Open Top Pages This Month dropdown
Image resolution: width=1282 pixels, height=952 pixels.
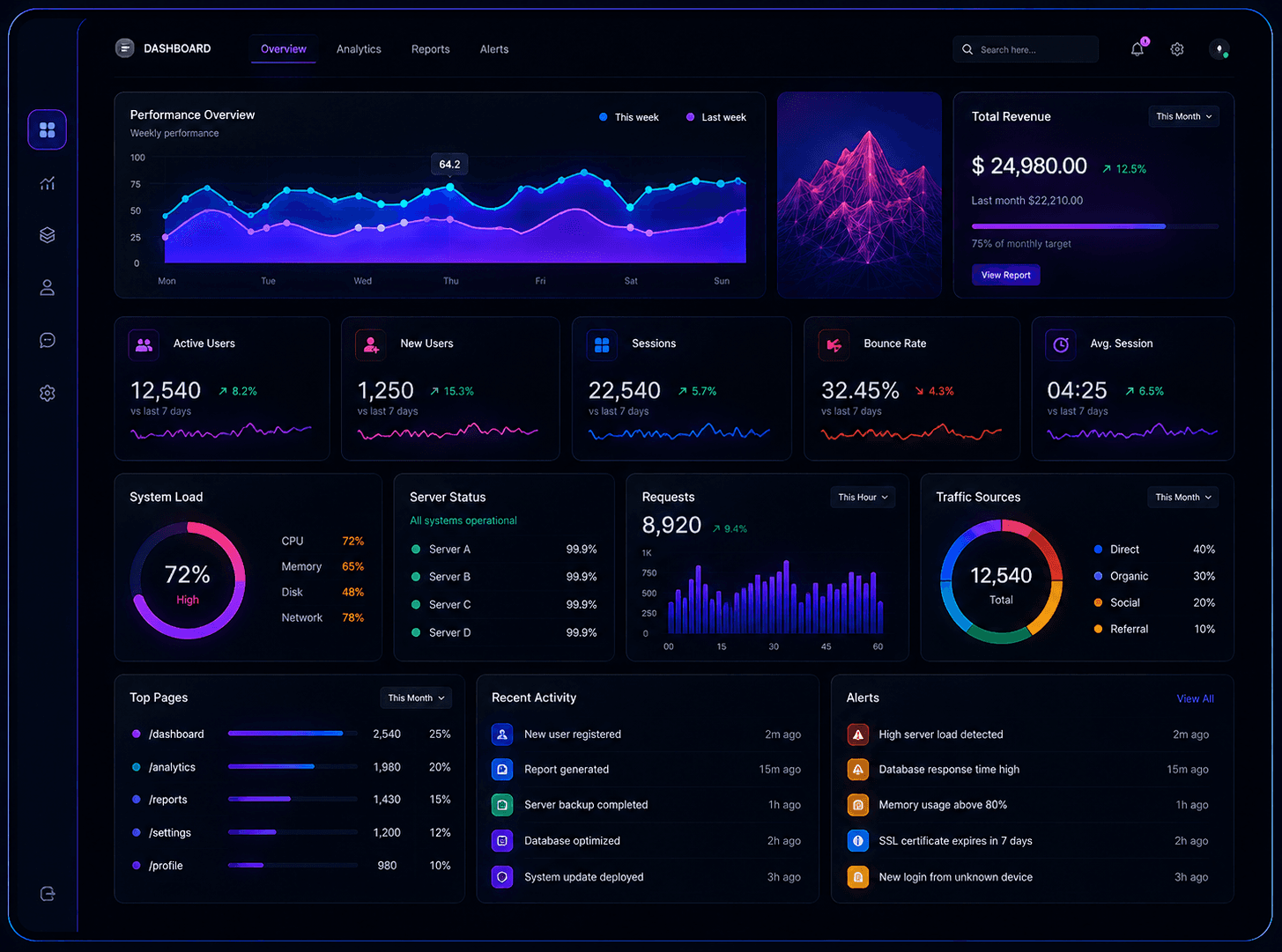[416, 697]
